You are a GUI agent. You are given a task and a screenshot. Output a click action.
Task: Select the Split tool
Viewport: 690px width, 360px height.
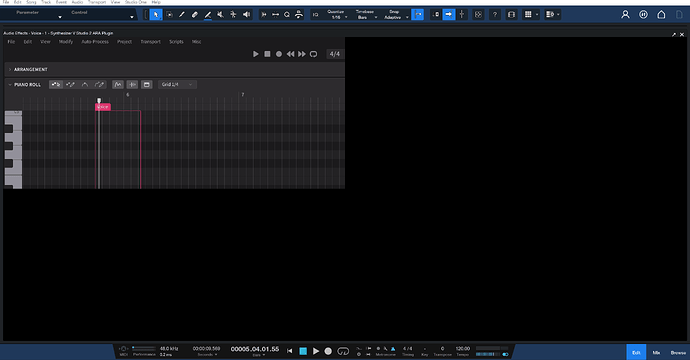[182, 15]
